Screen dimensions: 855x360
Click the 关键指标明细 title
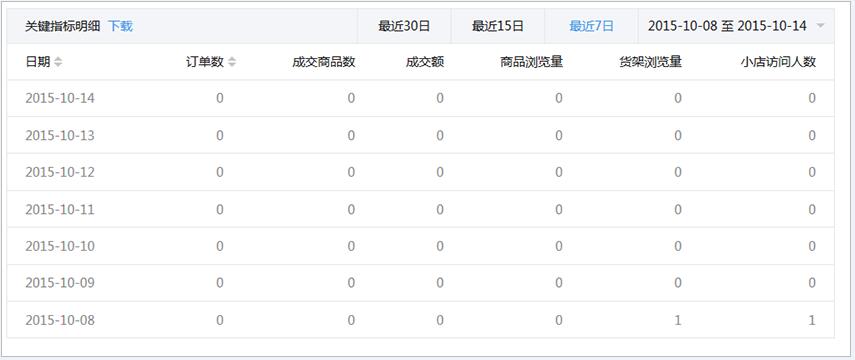pyautogui.click(x=63, y=26)
